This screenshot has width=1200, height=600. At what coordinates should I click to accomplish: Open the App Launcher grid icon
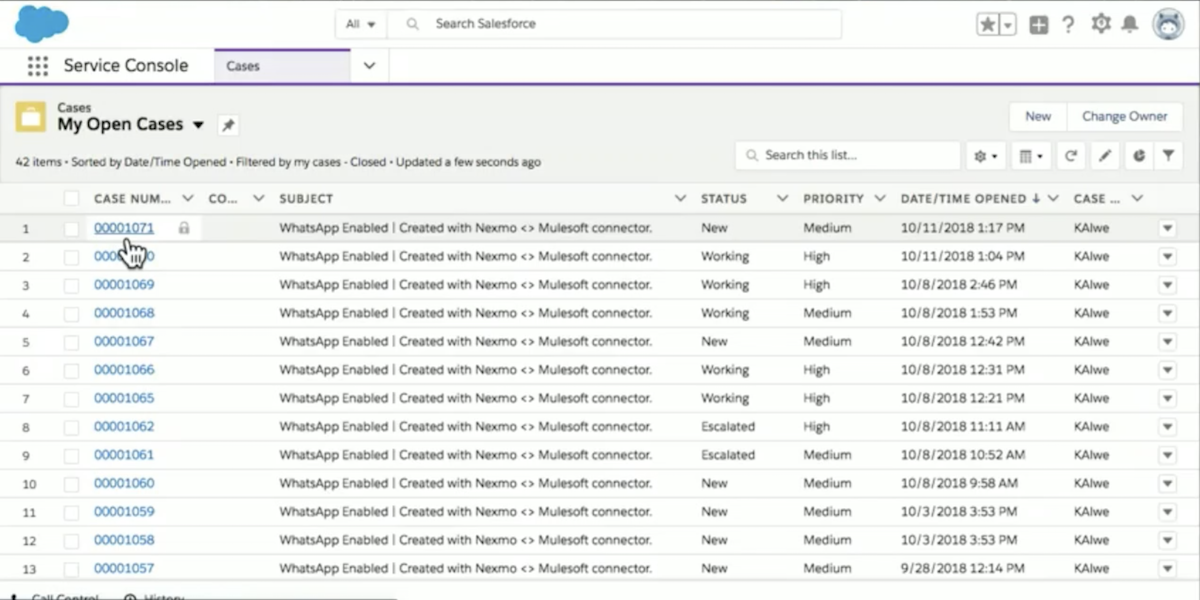[38, 66]
